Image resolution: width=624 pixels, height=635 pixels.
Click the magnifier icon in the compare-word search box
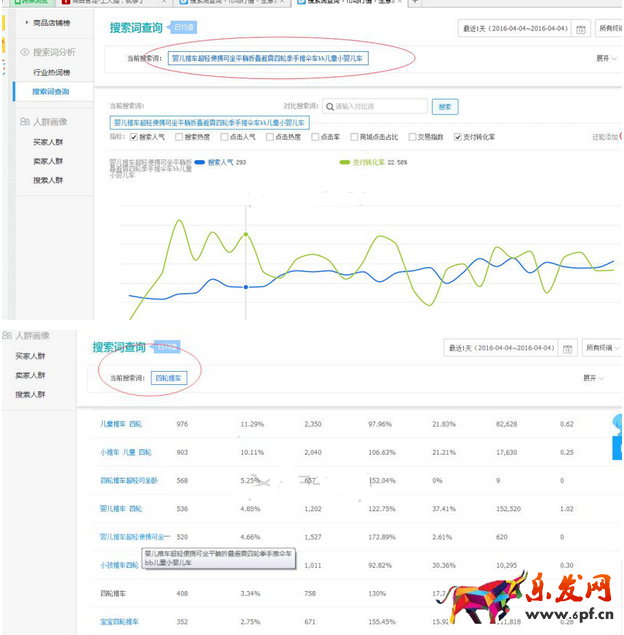point(328,106)
